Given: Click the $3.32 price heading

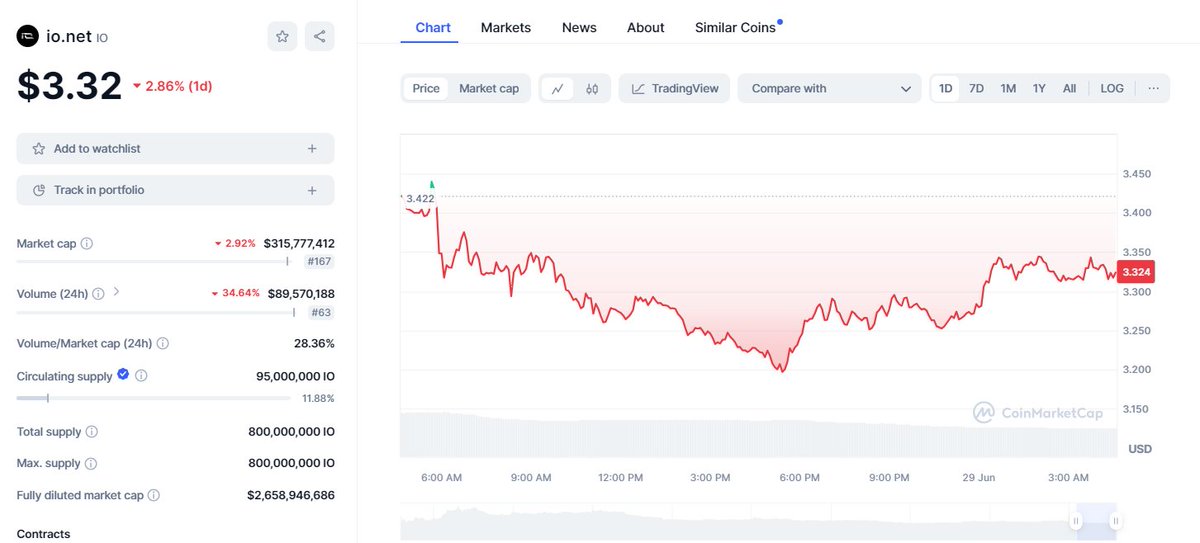Looking at the screenshot, I should tap(69, 86).
